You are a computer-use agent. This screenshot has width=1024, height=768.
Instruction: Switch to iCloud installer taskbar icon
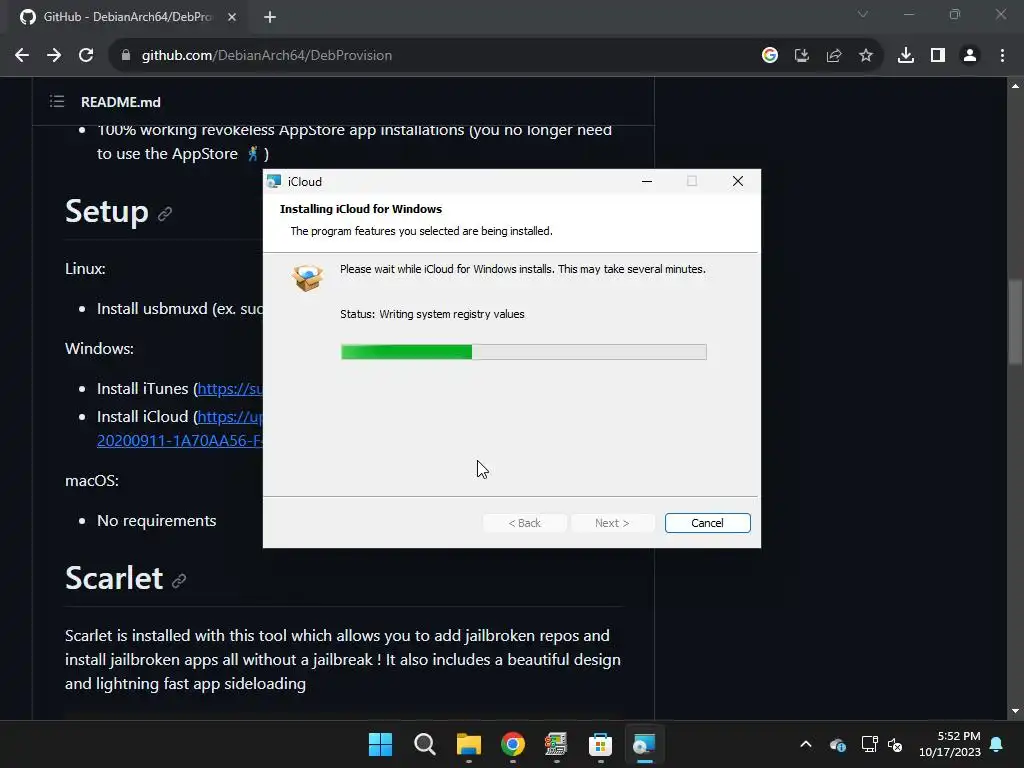click(x=645, y=744)
